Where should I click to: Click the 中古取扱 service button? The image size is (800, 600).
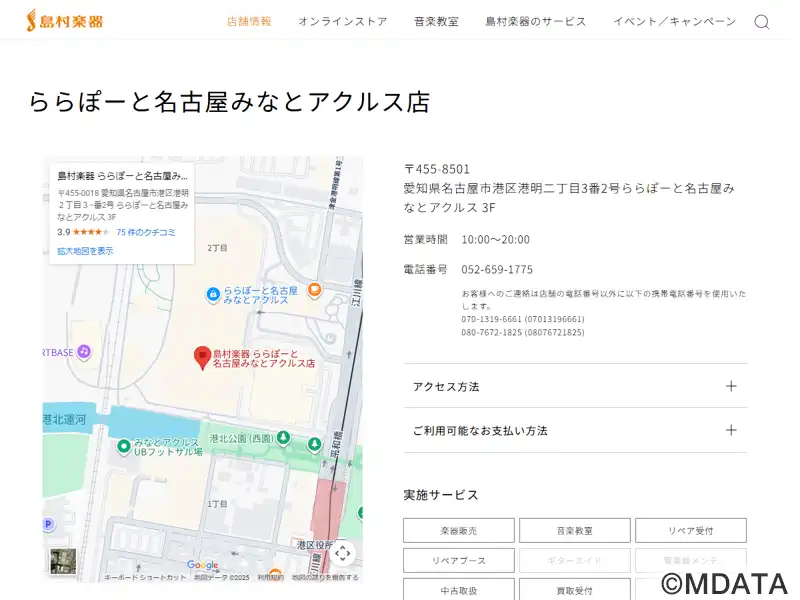pyautogui.click(x=459, y=590)
